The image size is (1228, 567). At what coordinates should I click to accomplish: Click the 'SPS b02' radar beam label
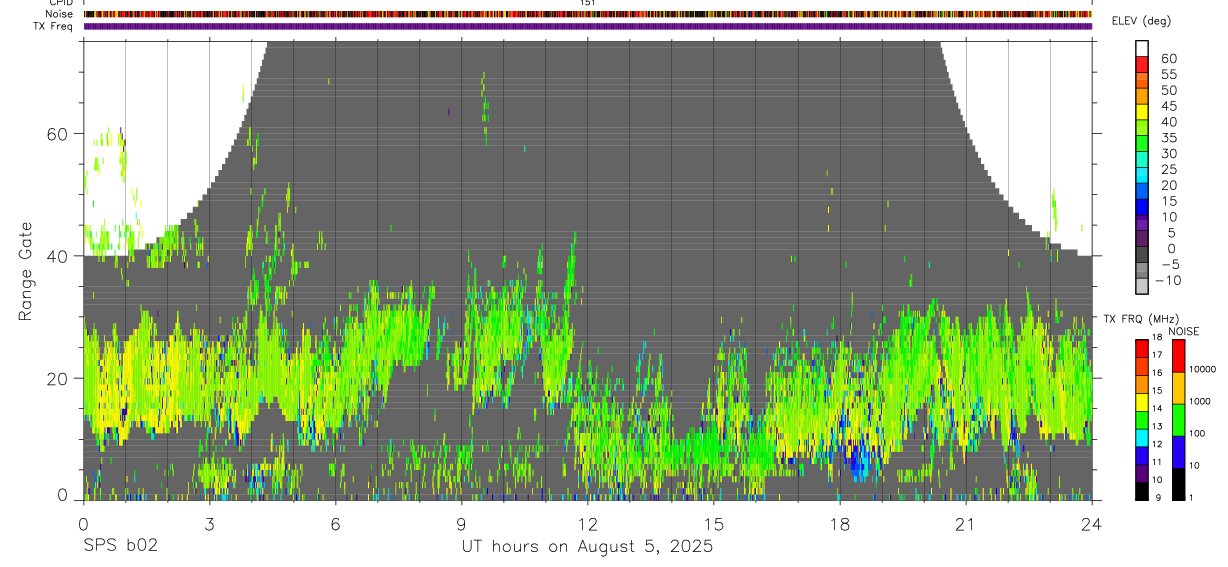point(120,546)
